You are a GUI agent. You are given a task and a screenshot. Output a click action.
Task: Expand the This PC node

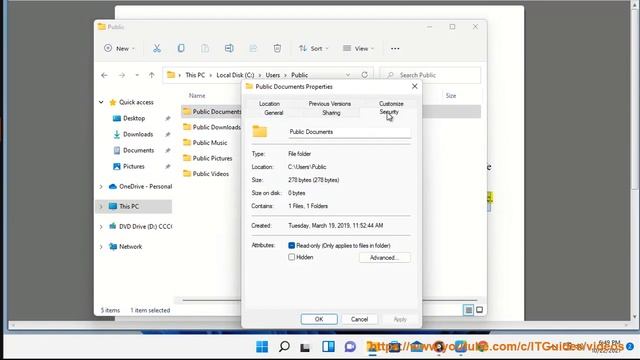(101, 207)
